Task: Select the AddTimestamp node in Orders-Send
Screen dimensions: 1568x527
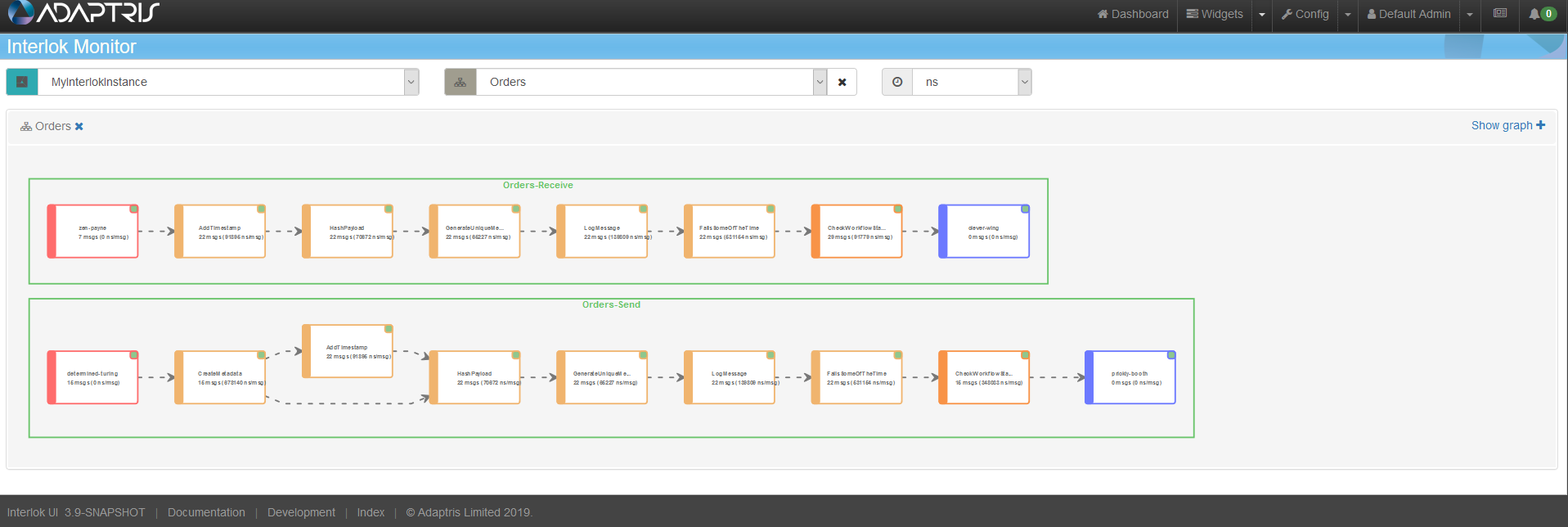Action: click(x=348, y=351)
